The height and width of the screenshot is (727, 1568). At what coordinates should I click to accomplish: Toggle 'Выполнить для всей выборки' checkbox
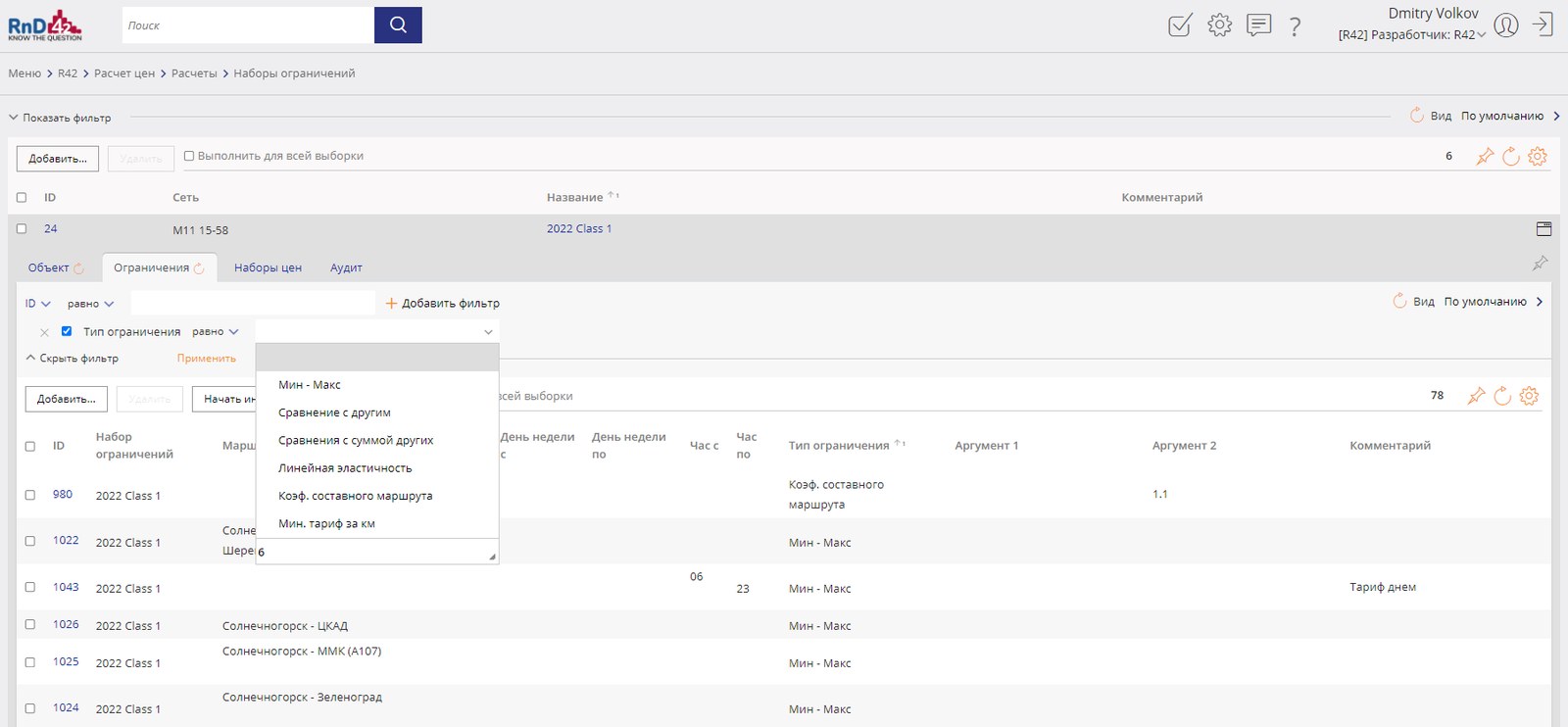click(x=189, y=156)
